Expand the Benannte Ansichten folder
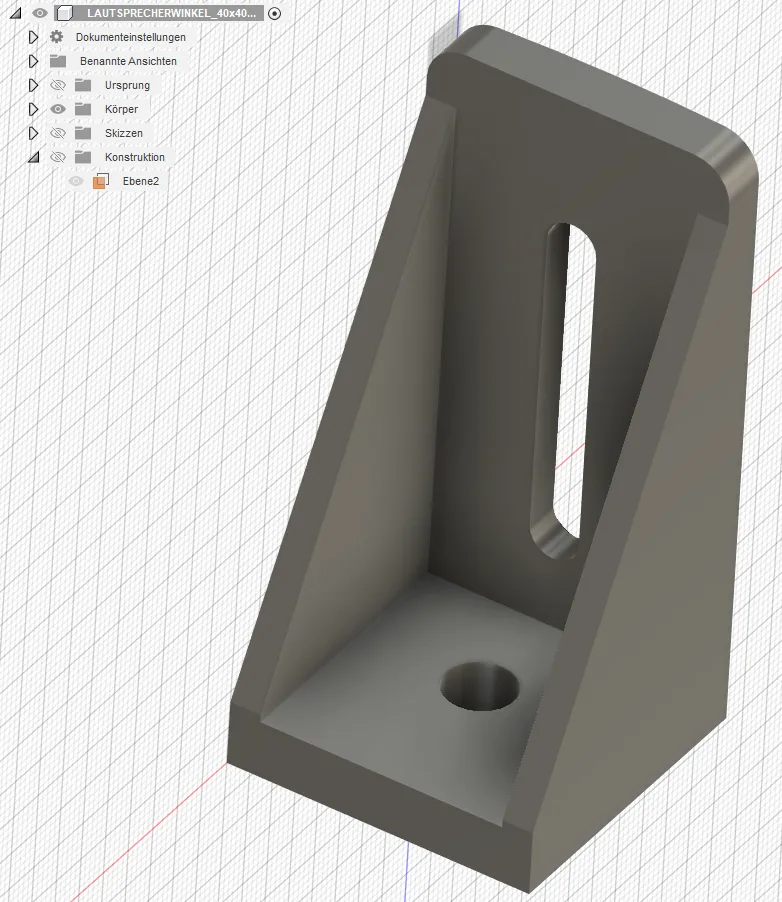Image resolution: width=782 pixels, height=902 pixels. [33, 61]
